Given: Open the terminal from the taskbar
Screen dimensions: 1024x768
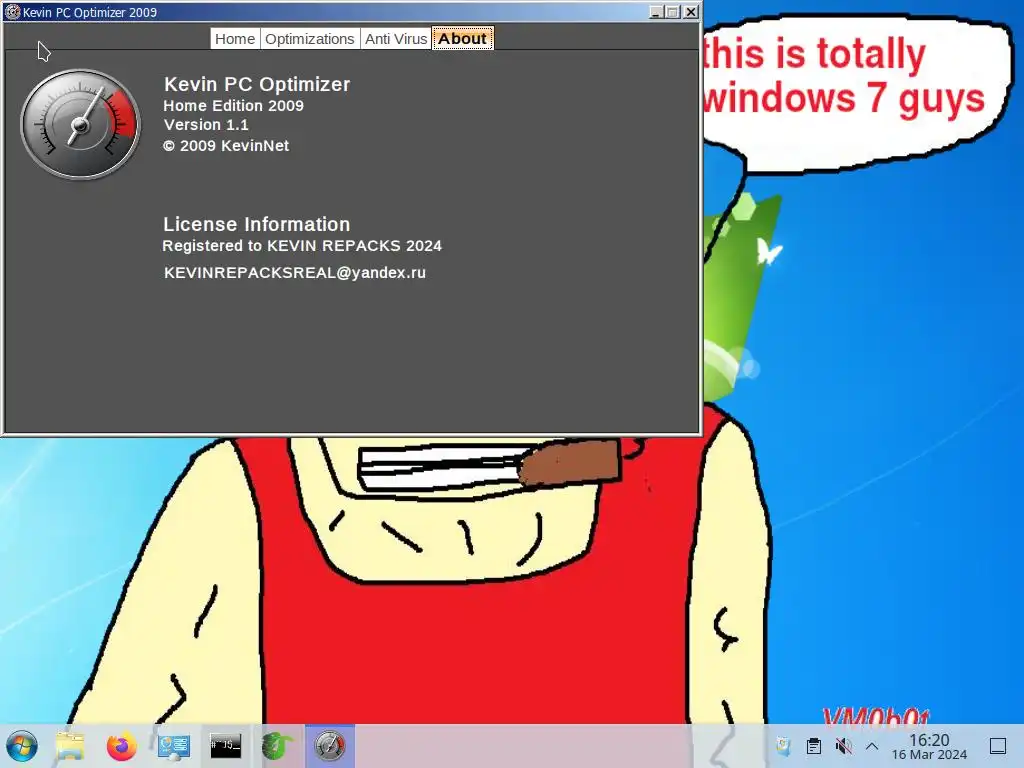Looking at the screenshot, I should [x=225, y=745].
